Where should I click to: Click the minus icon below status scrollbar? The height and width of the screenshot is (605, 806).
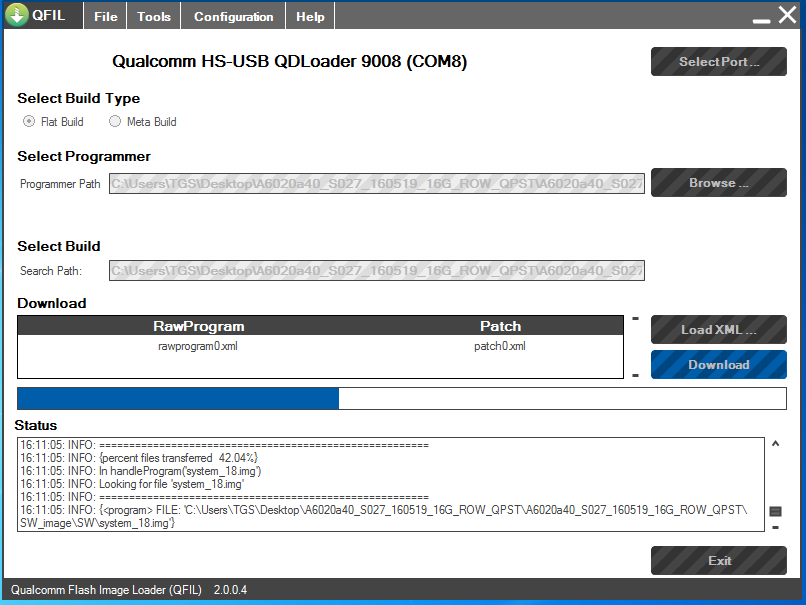click(776, 527)
